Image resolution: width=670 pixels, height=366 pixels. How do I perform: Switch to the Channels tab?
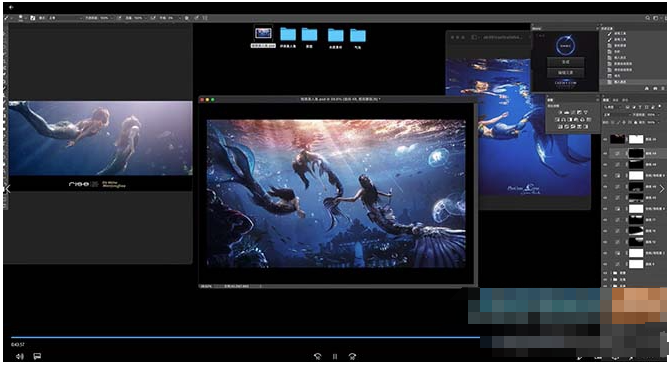tap(615, 100)
